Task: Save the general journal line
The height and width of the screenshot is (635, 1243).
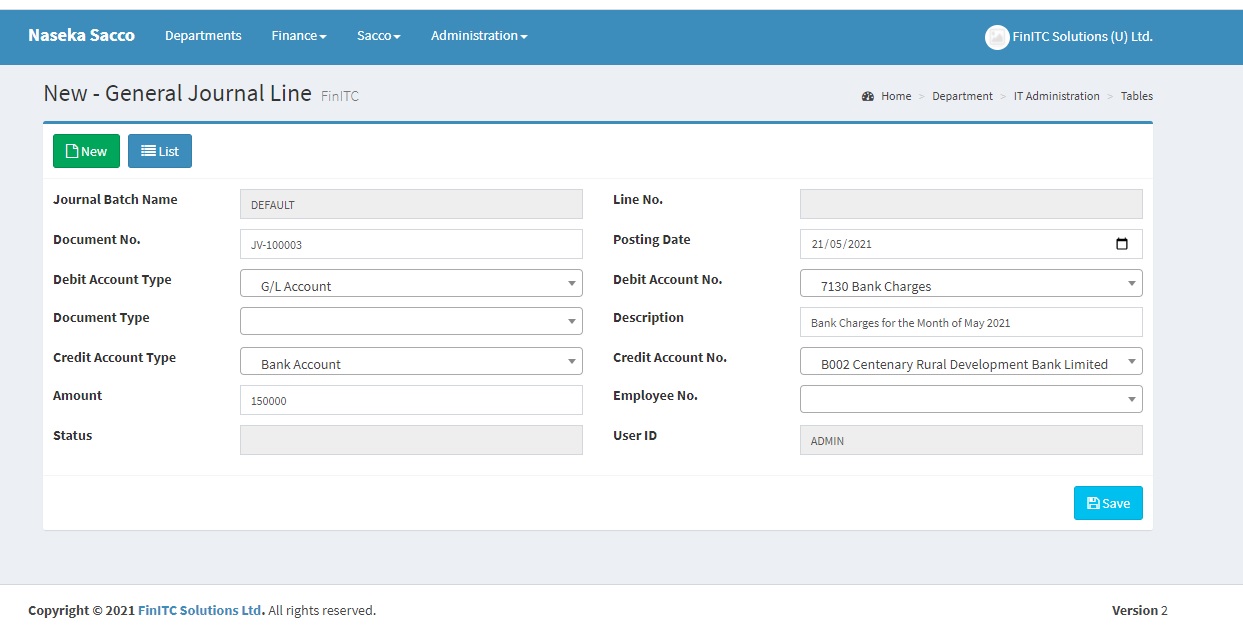Action: (x=1108, y=503)
